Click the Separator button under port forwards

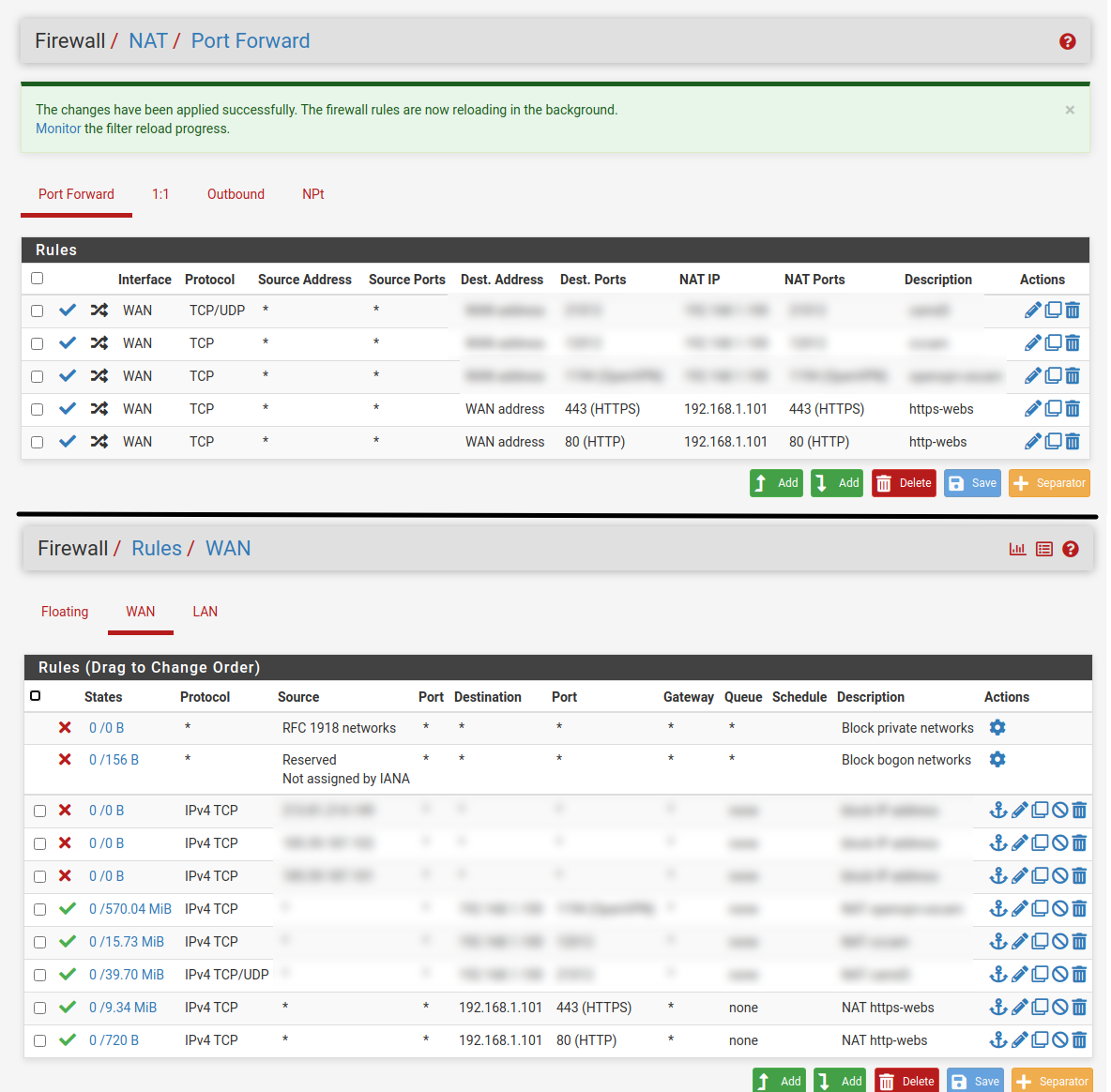(1049, 483)
